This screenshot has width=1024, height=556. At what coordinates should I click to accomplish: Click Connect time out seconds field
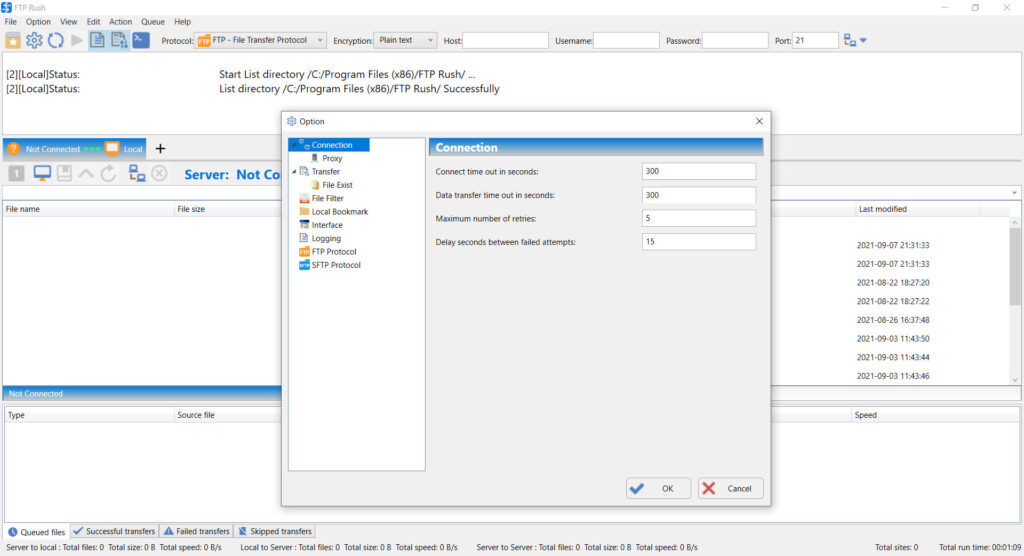(699, 171)
